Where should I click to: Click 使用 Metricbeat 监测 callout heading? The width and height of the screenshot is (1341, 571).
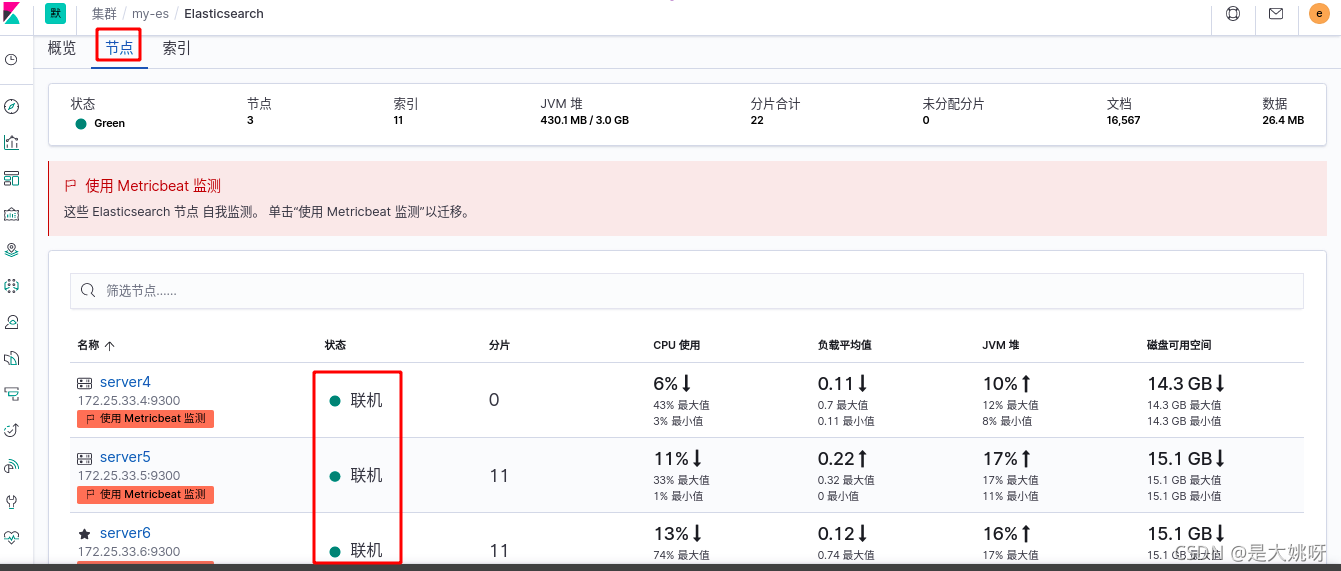coord(153,186)
